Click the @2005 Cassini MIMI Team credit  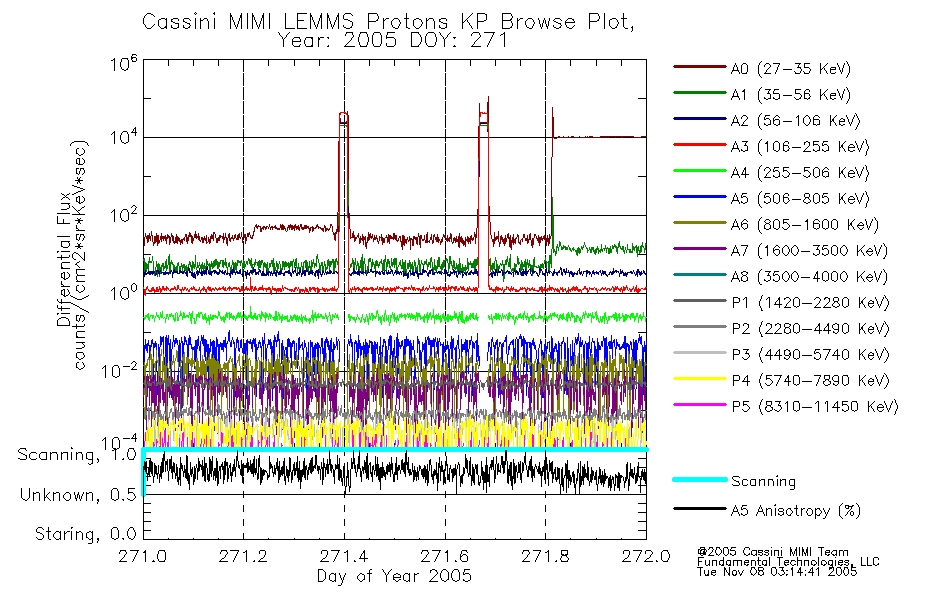pos(772,552)
